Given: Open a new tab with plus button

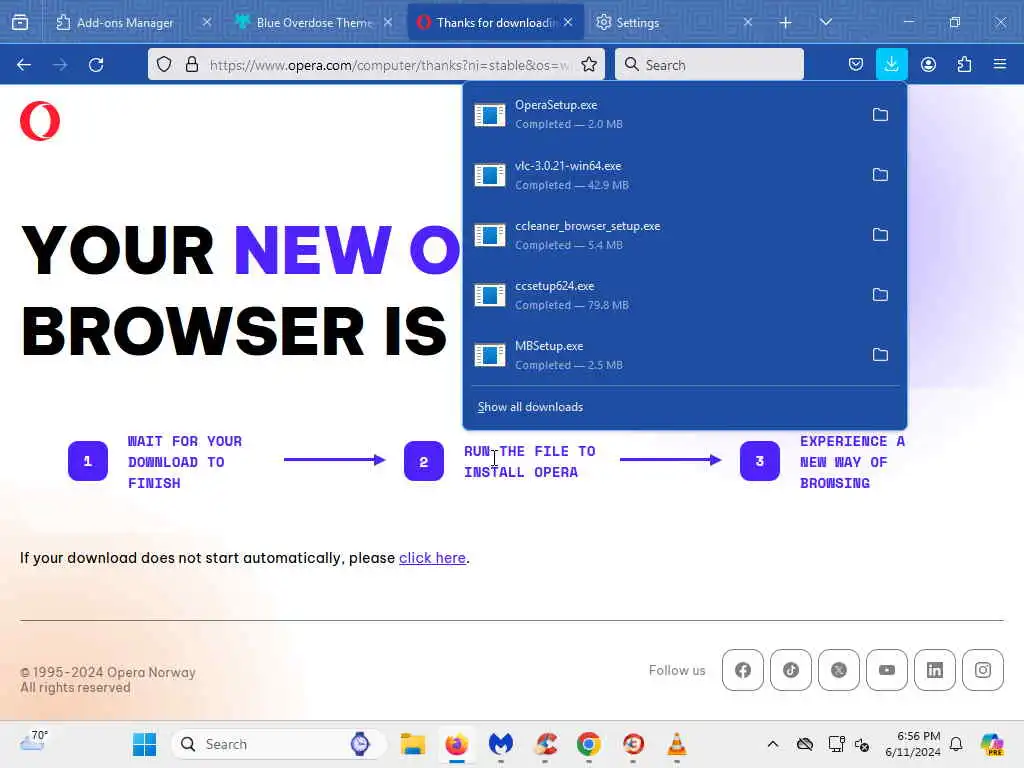Looking at the screenshot, I should point(785,22).
